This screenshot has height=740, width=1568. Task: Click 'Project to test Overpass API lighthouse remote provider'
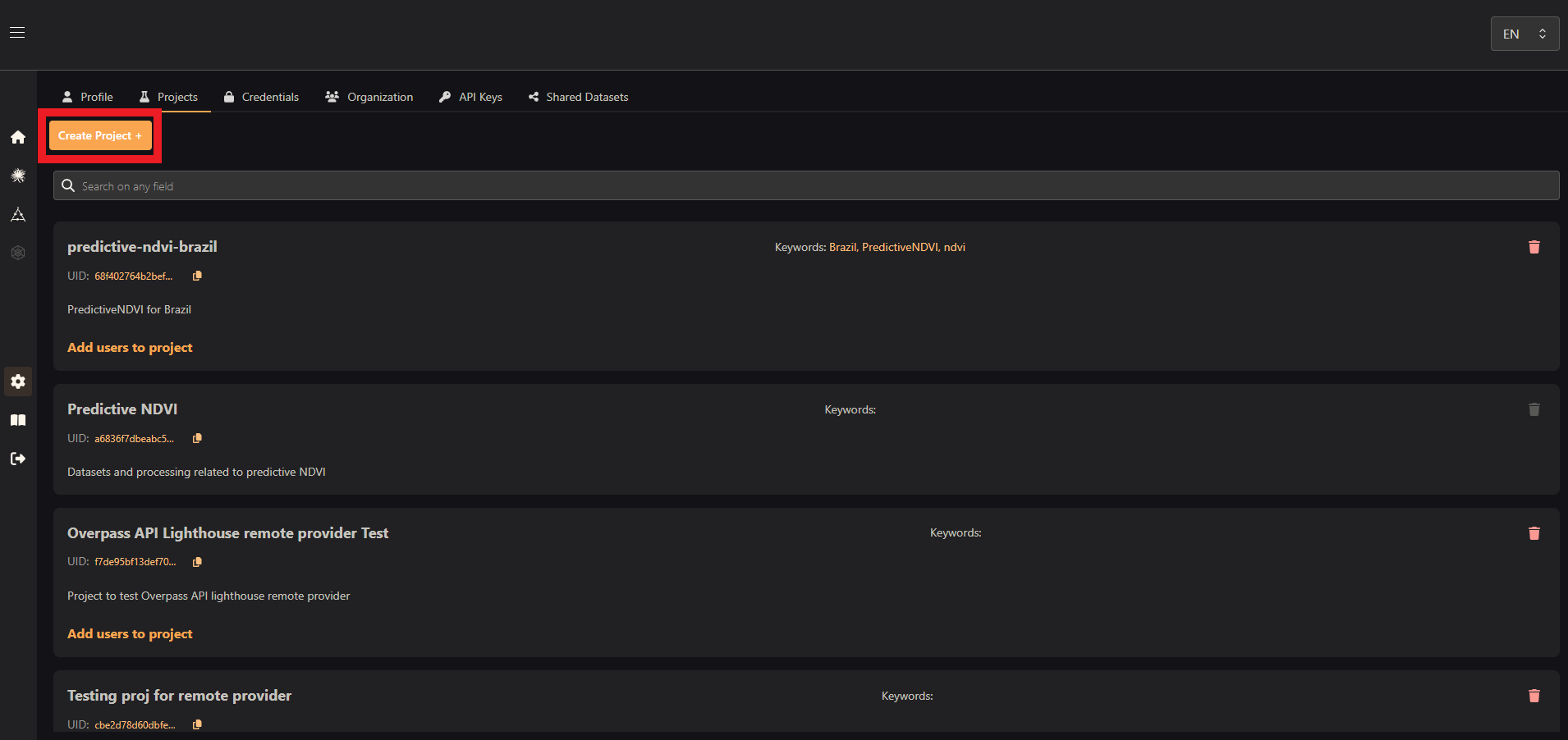click(209, 596)
